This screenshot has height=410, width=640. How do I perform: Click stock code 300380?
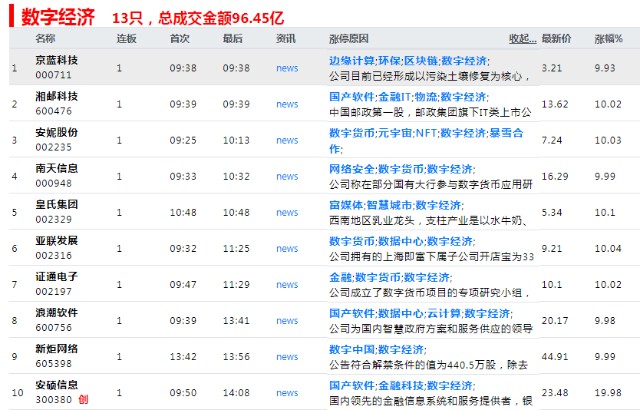53,399
